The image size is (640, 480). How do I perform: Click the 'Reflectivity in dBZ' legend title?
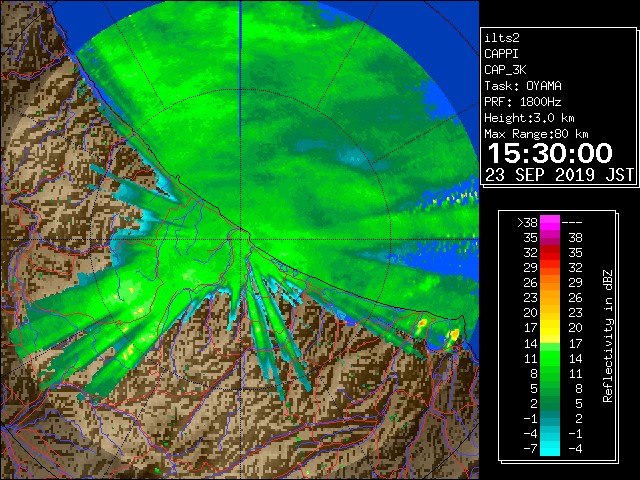pyautogui.click(x=608, y=336)
